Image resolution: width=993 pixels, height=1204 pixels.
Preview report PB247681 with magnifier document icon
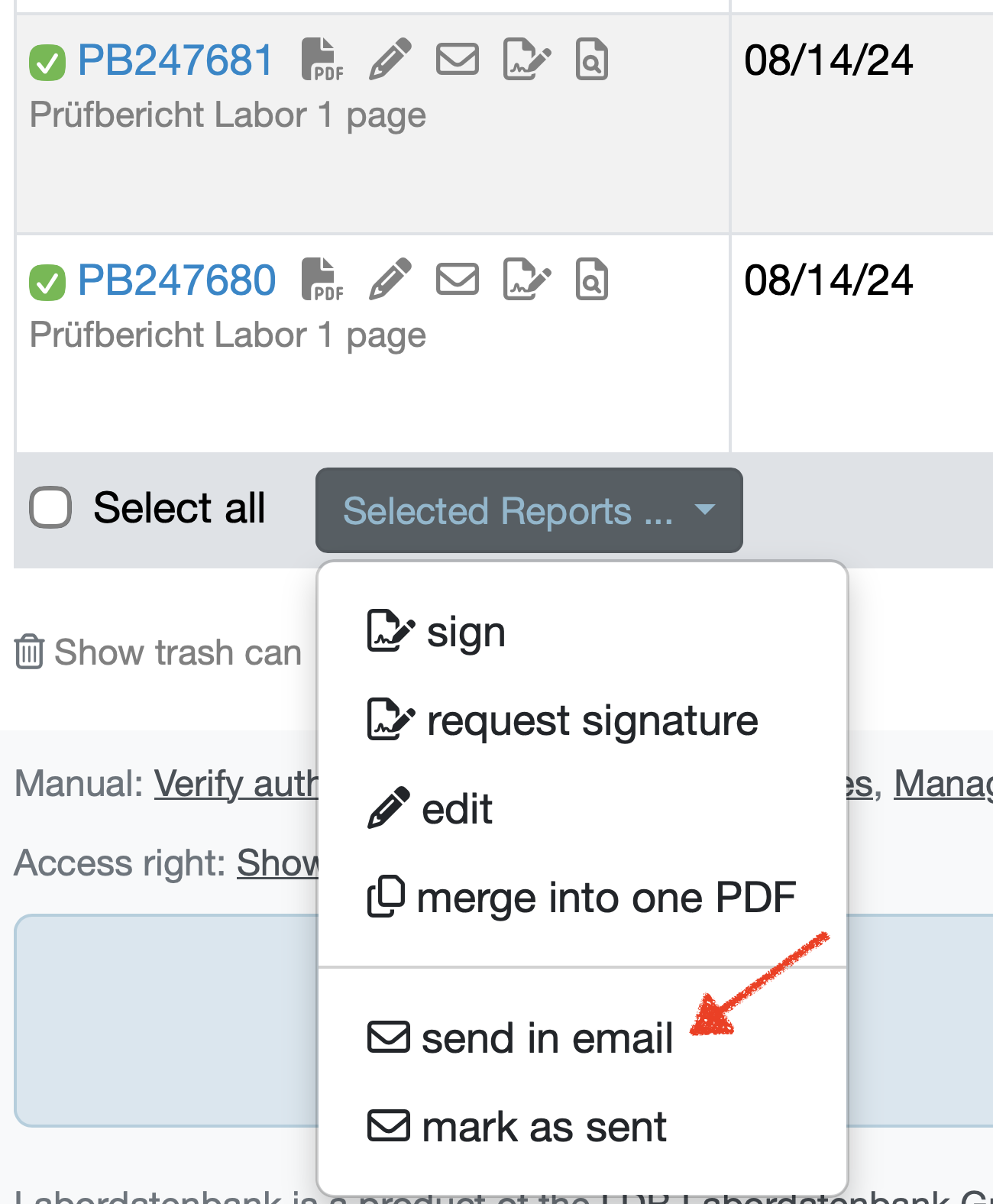tap(592, 60)
